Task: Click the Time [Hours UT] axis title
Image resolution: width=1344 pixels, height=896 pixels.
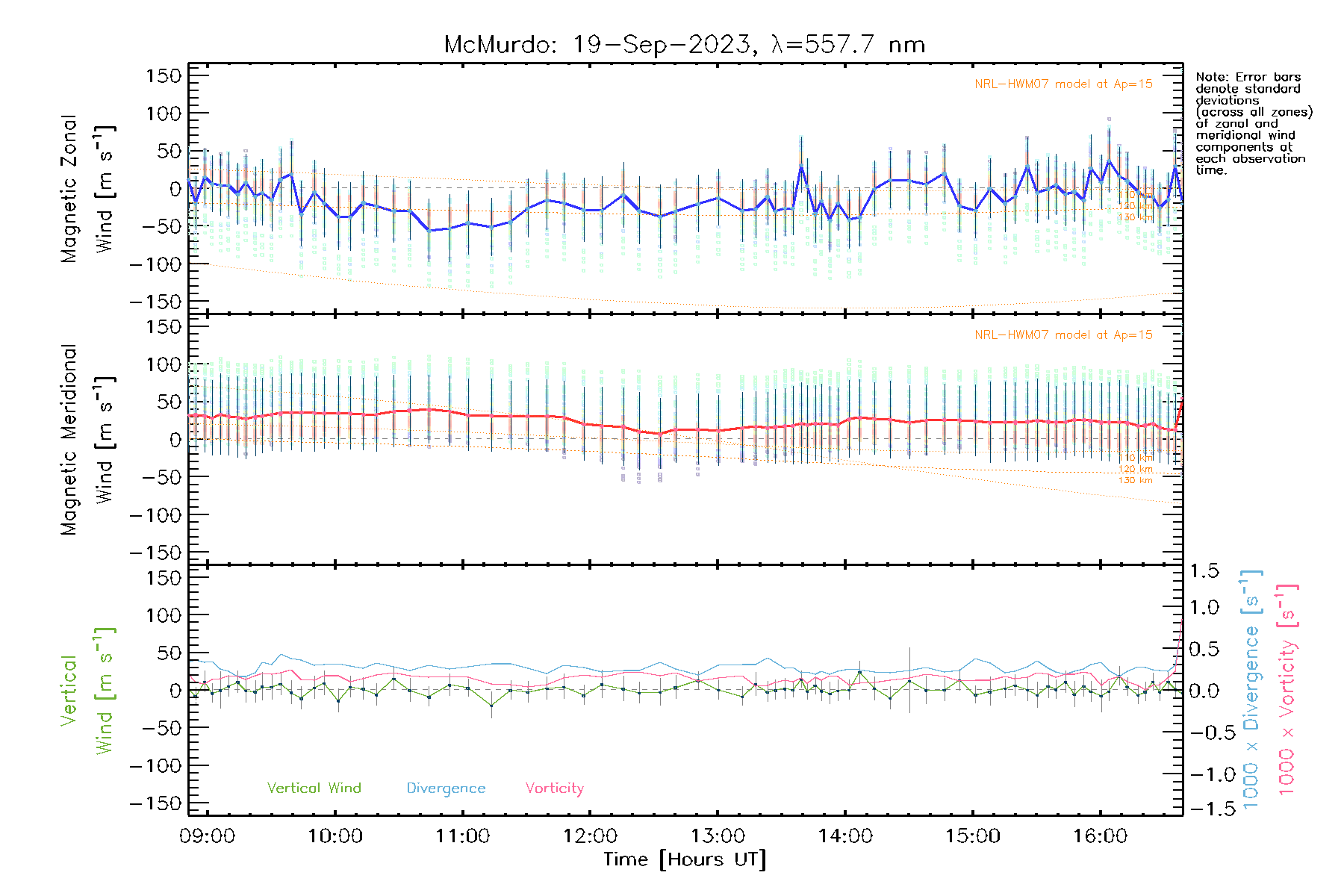Action: 685,859
